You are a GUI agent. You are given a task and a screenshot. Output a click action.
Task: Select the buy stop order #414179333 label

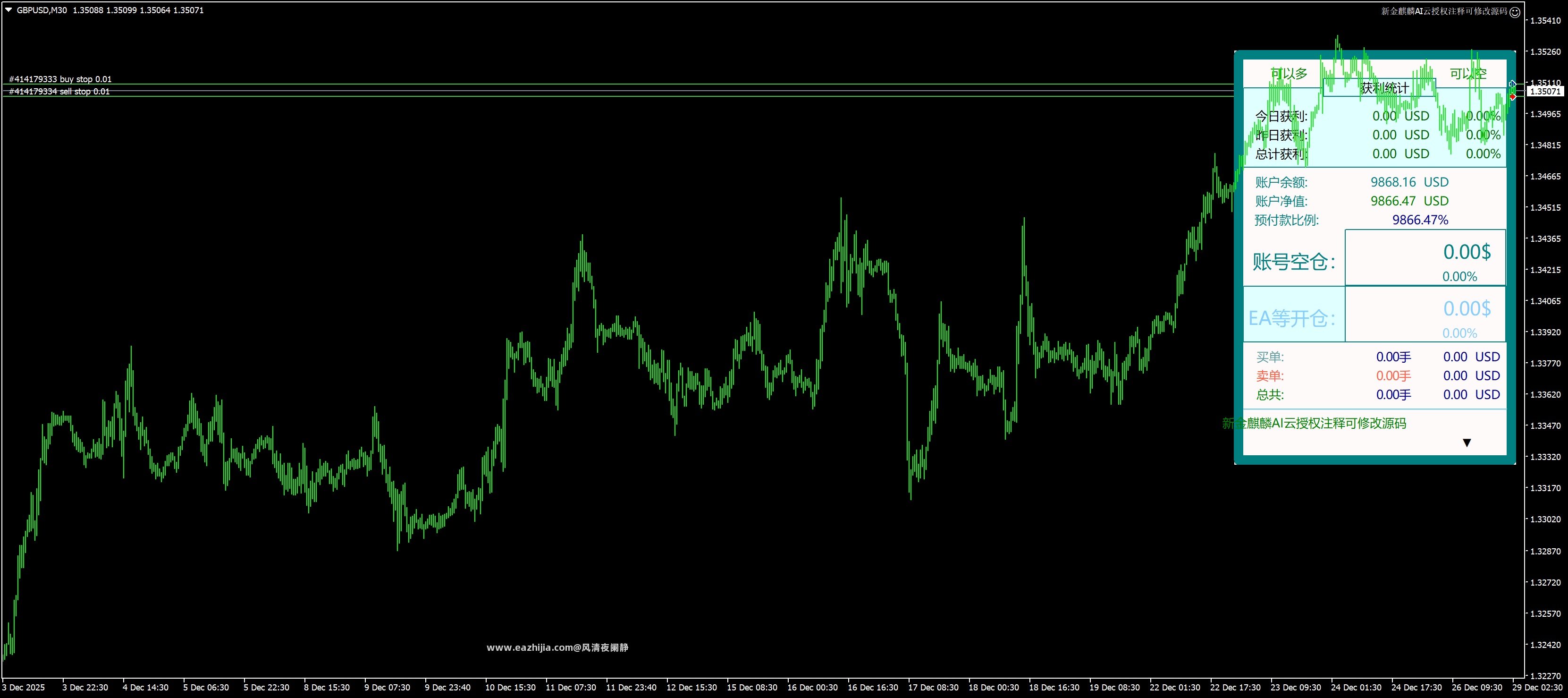pos(60,79)
